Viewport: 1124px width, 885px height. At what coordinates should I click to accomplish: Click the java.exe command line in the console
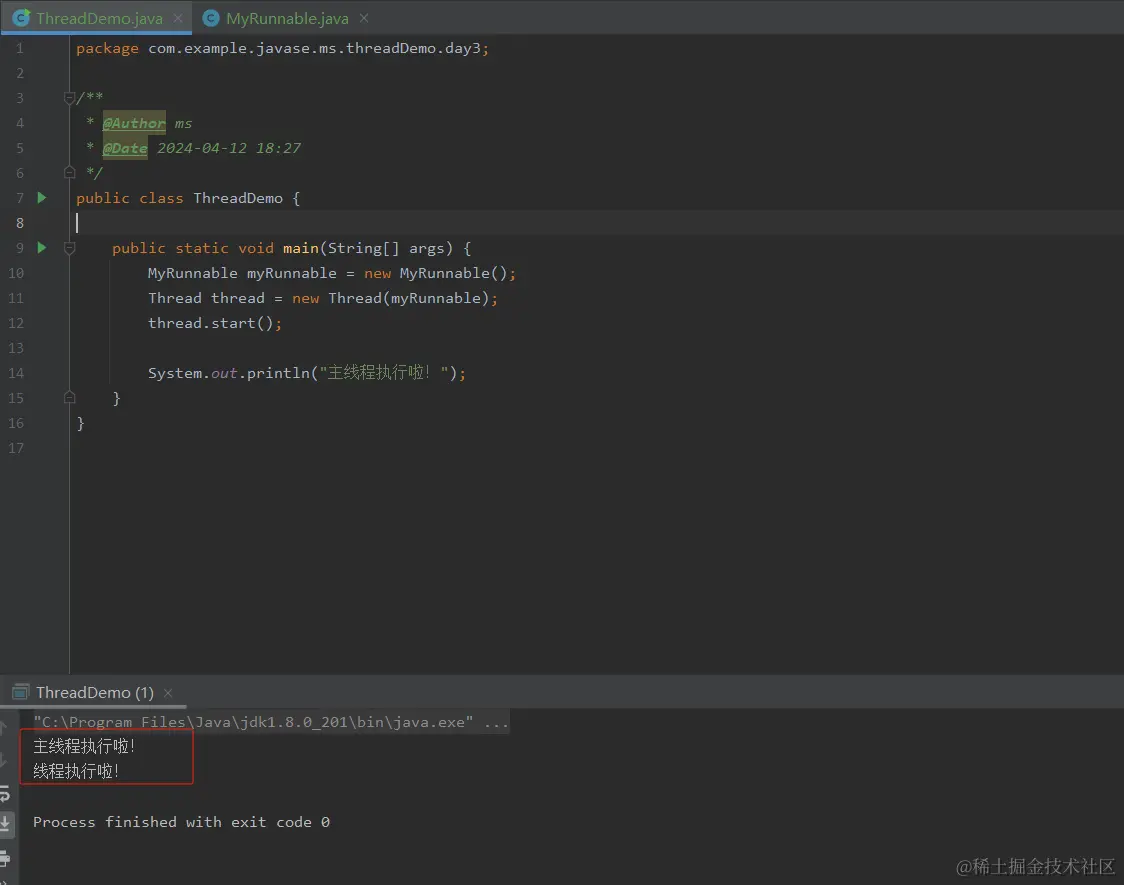tap(271, 722)
